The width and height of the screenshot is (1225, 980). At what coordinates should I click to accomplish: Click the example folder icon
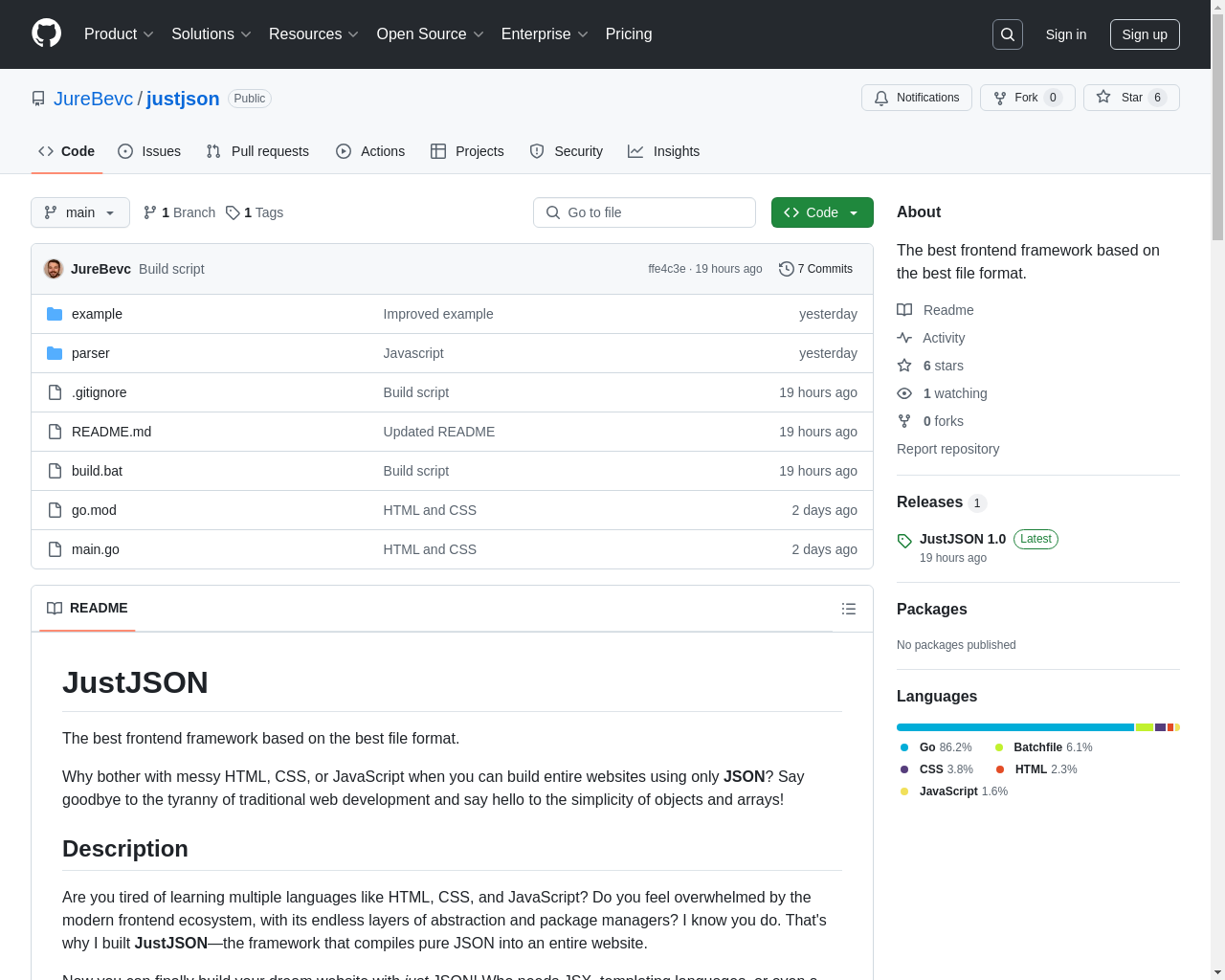click(x=55, y=314)
